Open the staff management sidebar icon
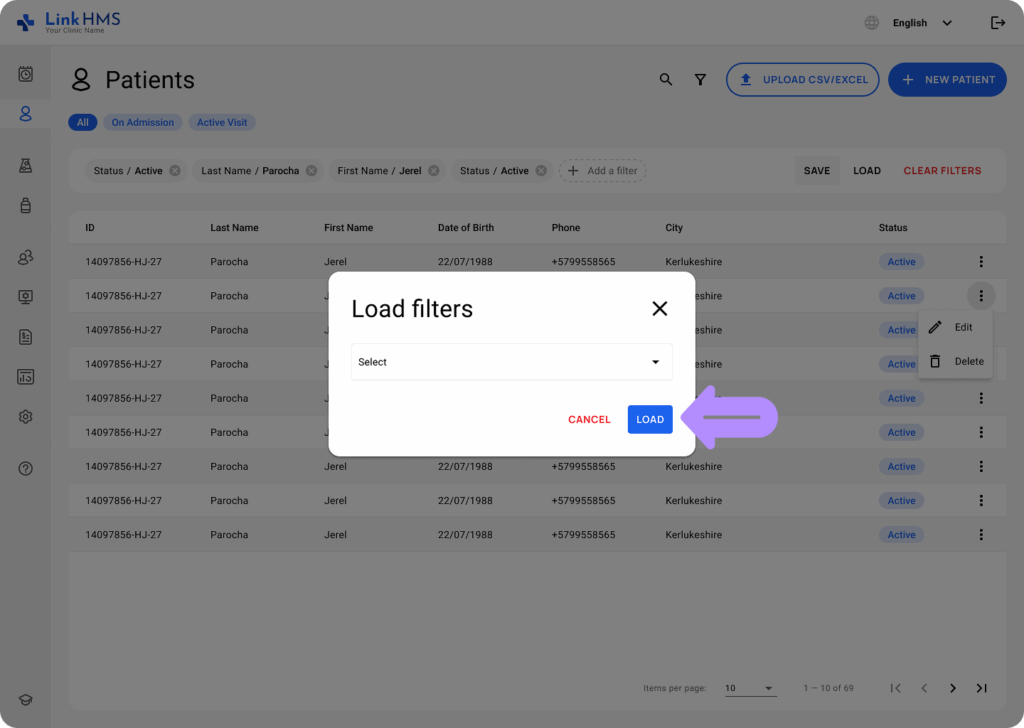Viewport: 1024px width, 728px height. (25, 257)
